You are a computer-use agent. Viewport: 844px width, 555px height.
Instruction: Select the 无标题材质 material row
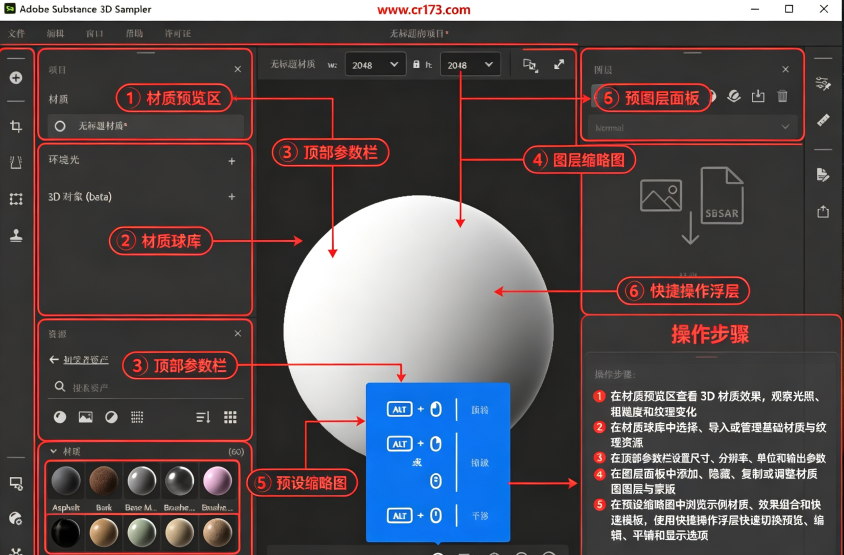145,126
